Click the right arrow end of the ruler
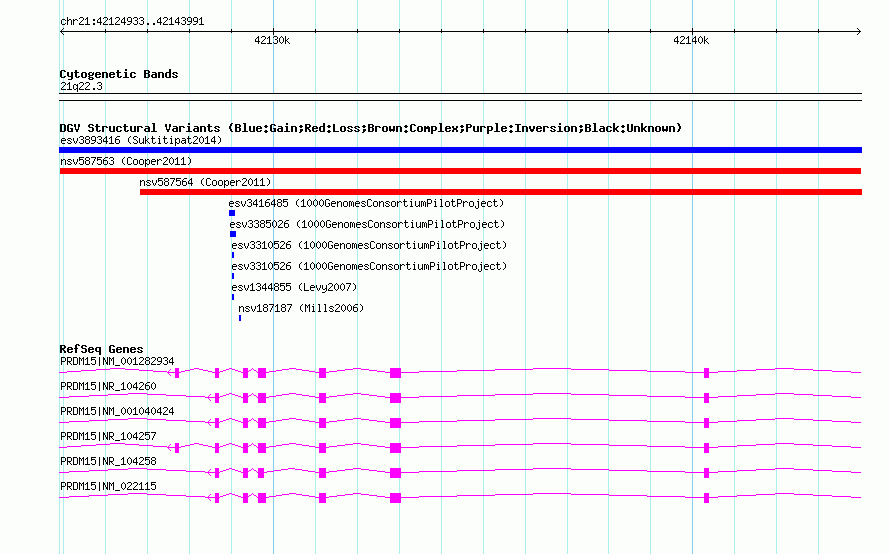 pyautogui.click(x=859, y=32)
